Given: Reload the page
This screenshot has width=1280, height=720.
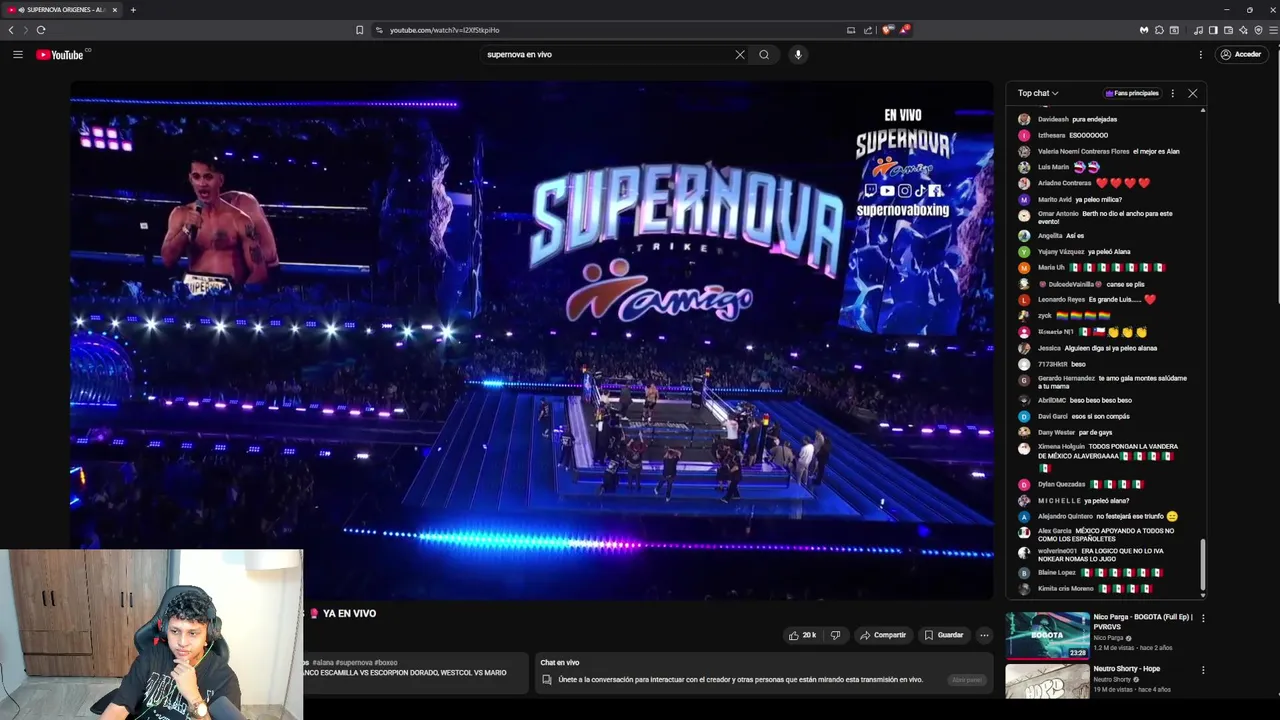Looking at the screenshot, I should click(41, 30).
